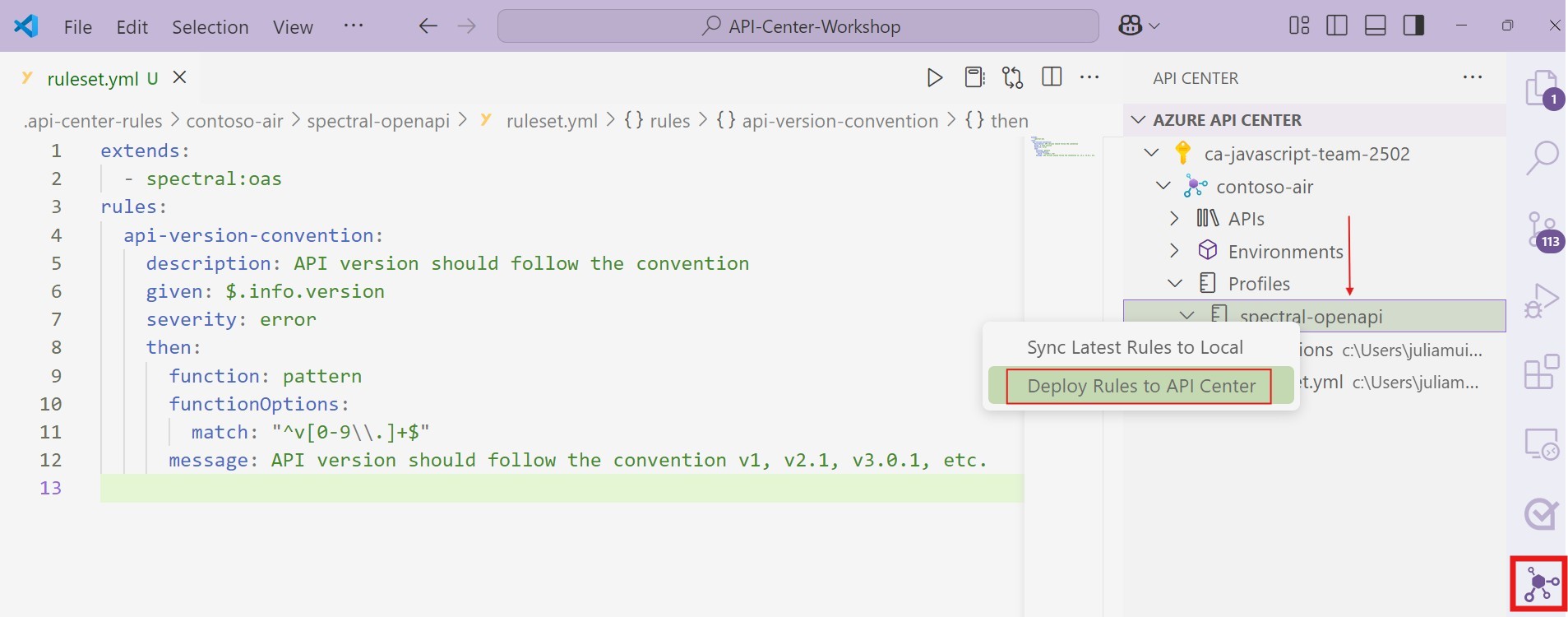Click the 'function: pattern' line
The image size is (1568, 617).
[x=265, y=376]
